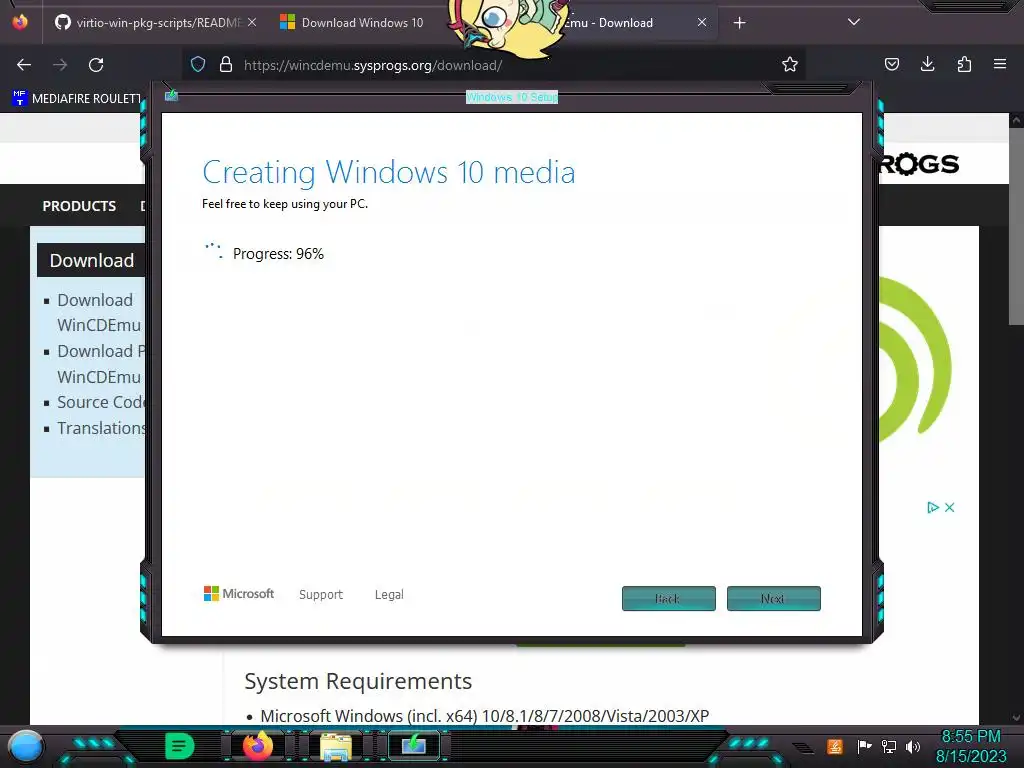The height and width of the screenshot is (768, 1024).
Task: Bookmark this page with the star icon
Action: pyautogui.click(x=790, y=65)
